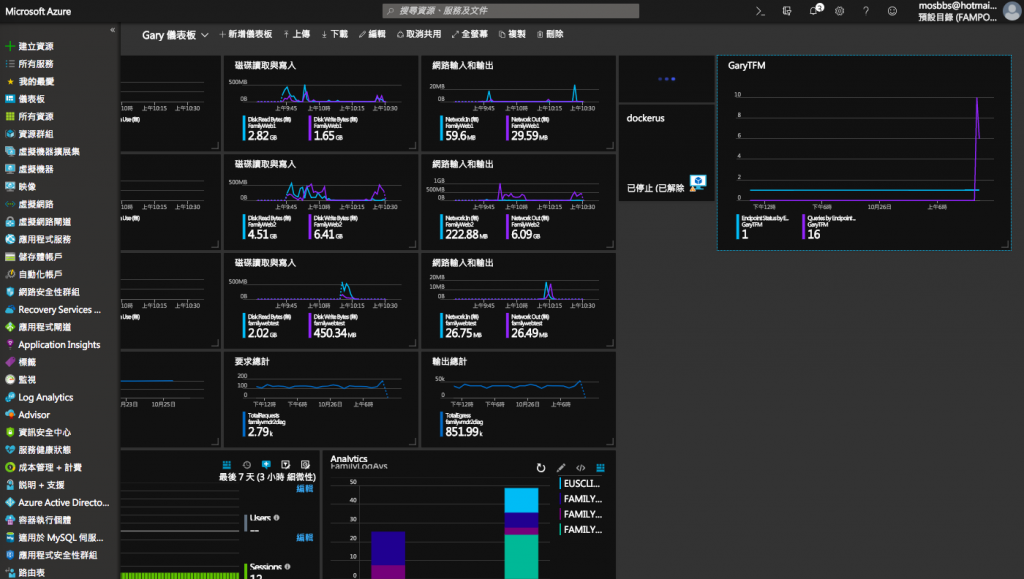This screenshot has height=579, width=1024.
Task: Open the help question mark icon
Action: coord(866,11)
